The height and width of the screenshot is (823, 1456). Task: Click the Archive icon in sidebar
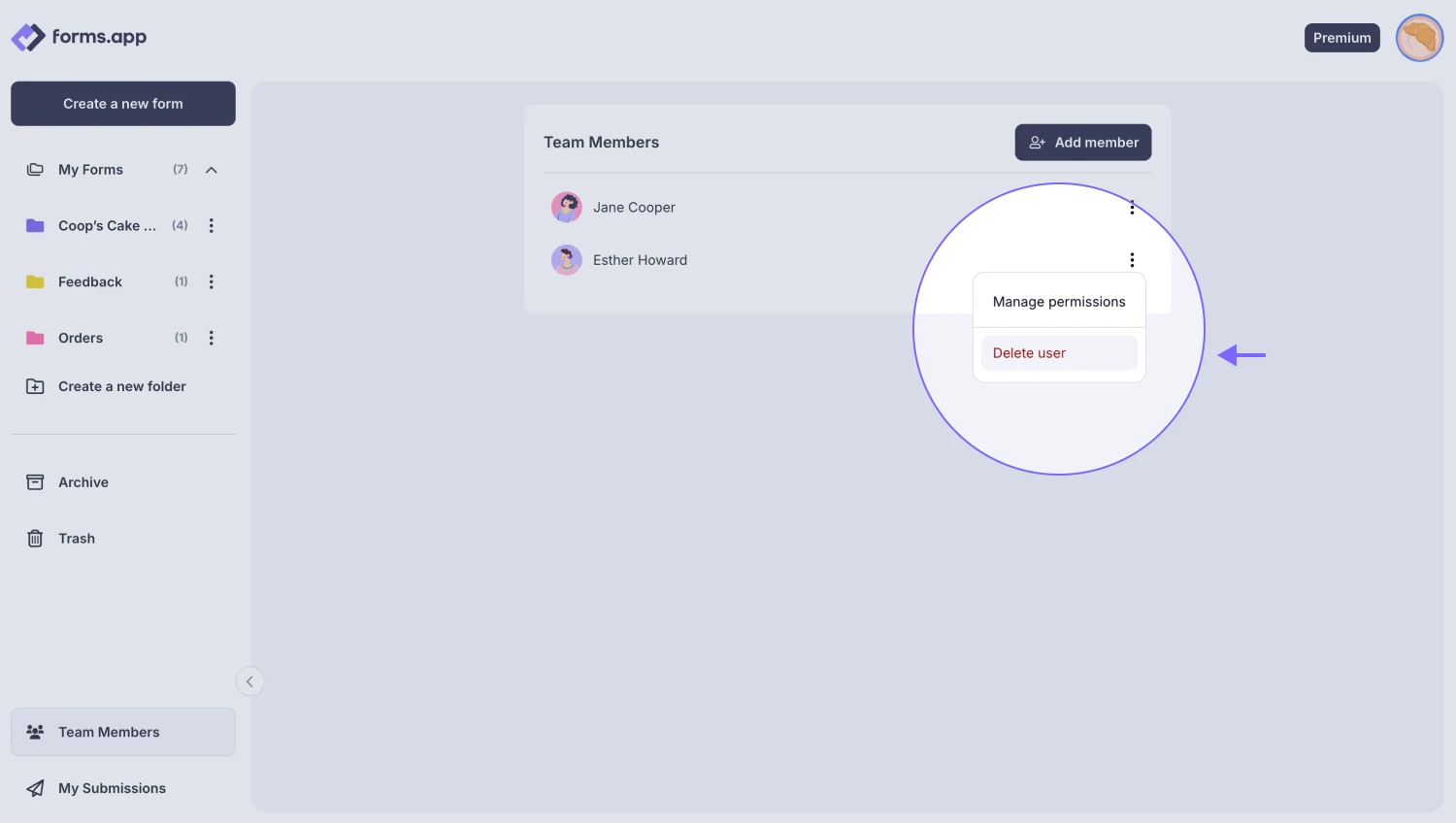click(35, 481)
